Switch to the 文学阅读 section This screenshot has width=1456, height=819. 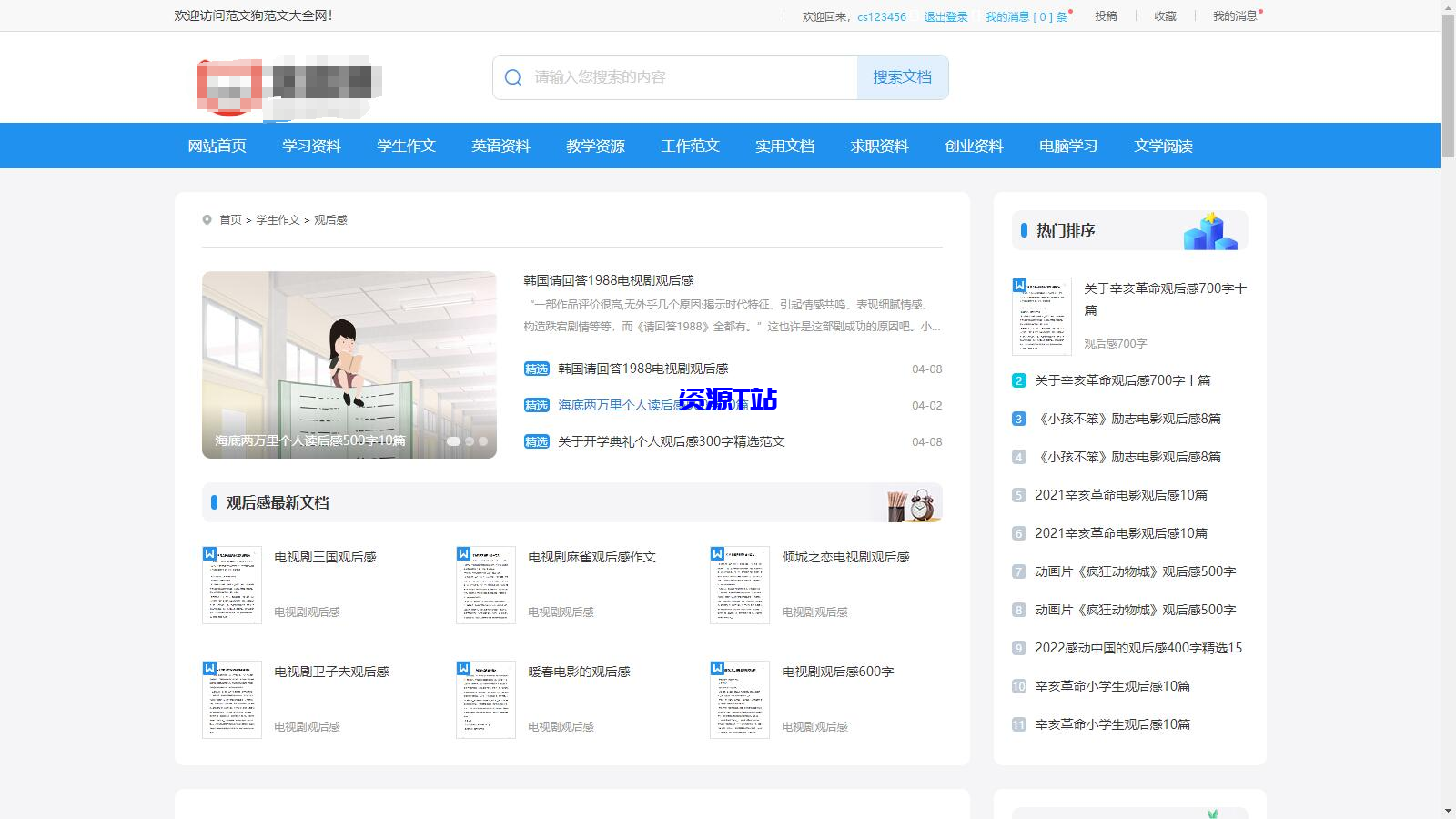[x=1164, y=146]
